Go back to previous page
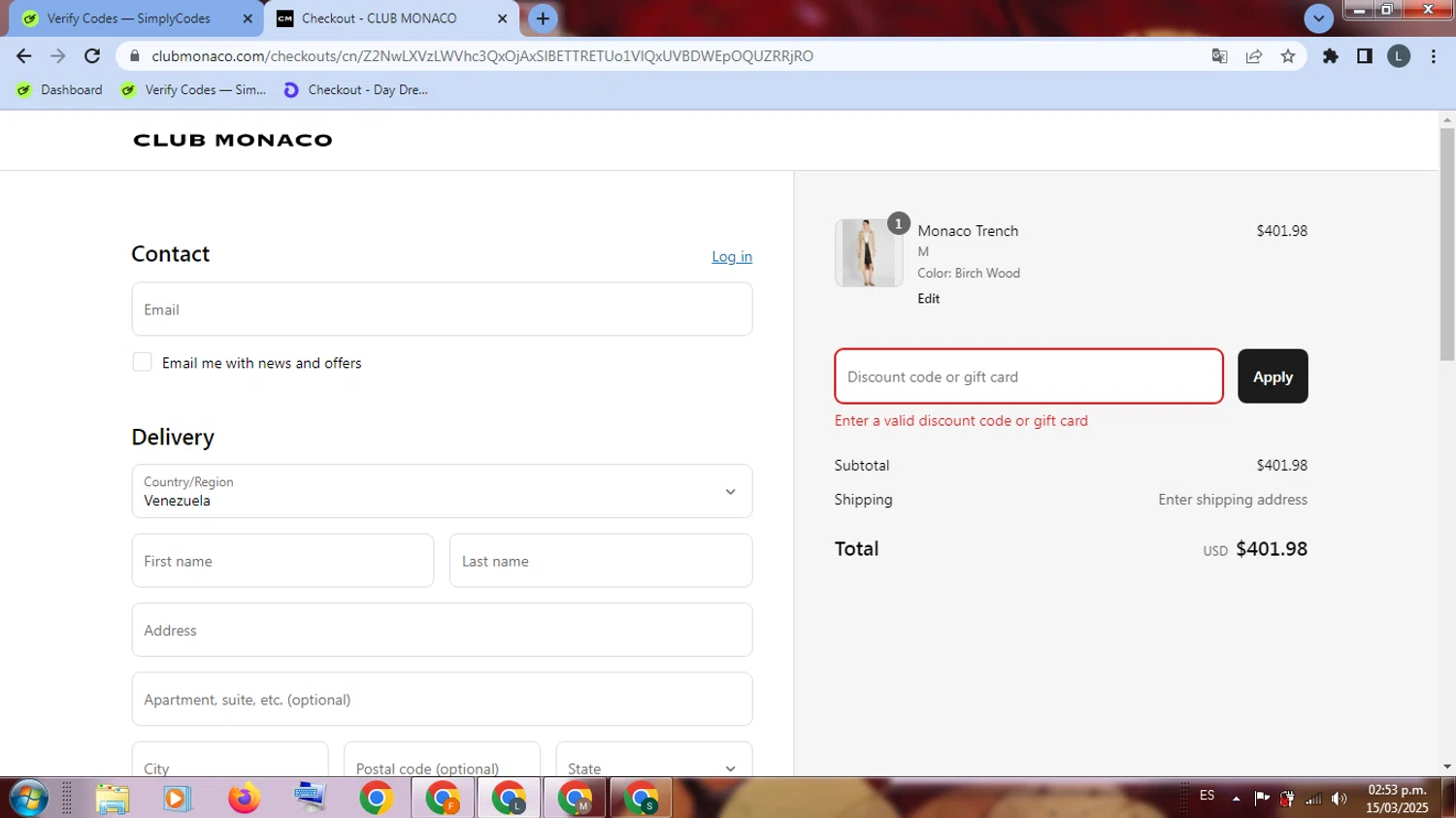The width and height of the screenshot is (1456, 818). [24, 56]
